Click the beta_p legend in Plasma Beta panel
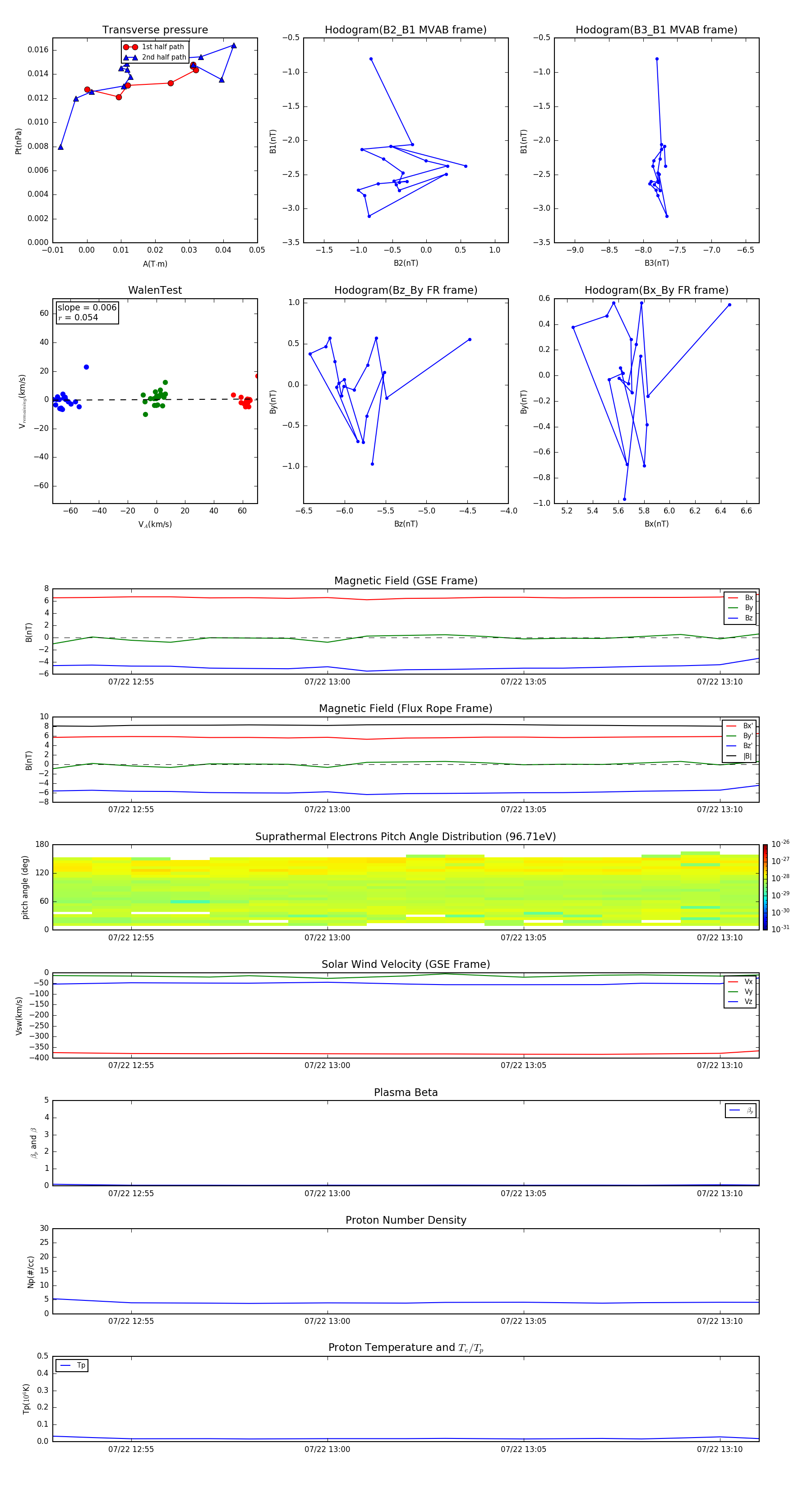The image size is (812, 1489). click(x=741, y=1110)
